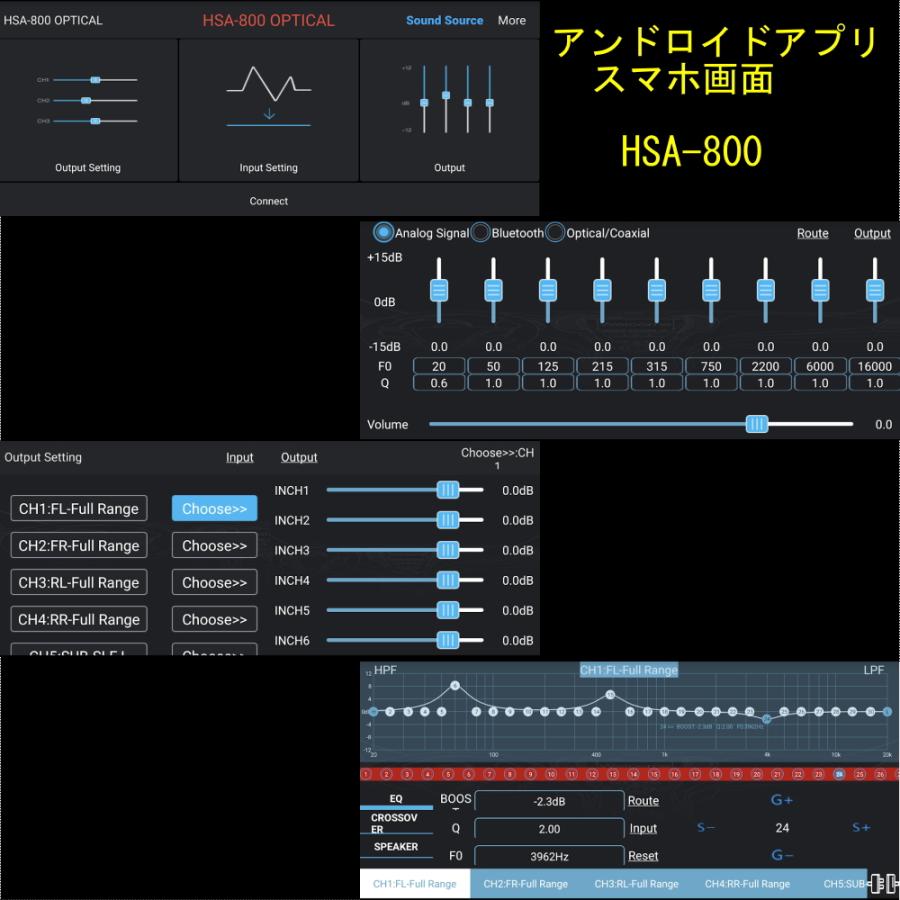The width and height of the screenshot is (900, 900).
Task: Click Choose>> button for CH2
Action: tap(214, 545)
